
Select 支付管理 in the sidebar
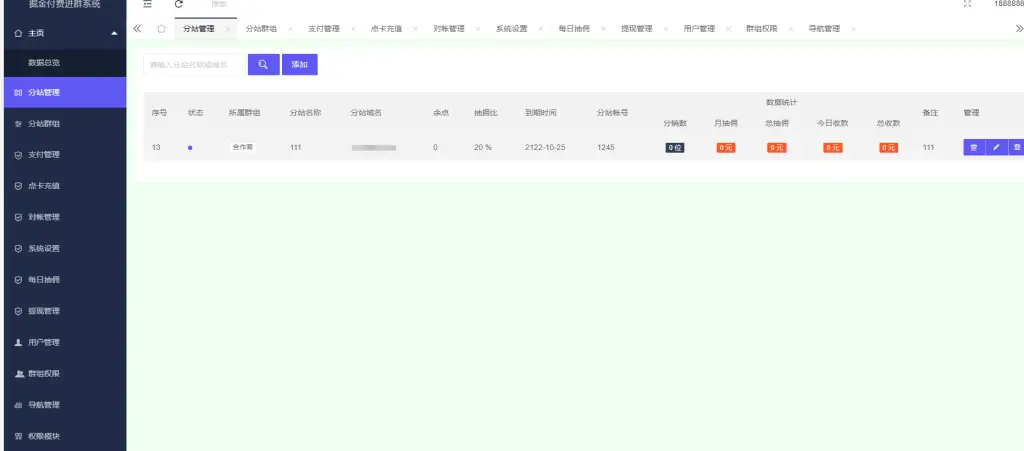click(44, 155)
